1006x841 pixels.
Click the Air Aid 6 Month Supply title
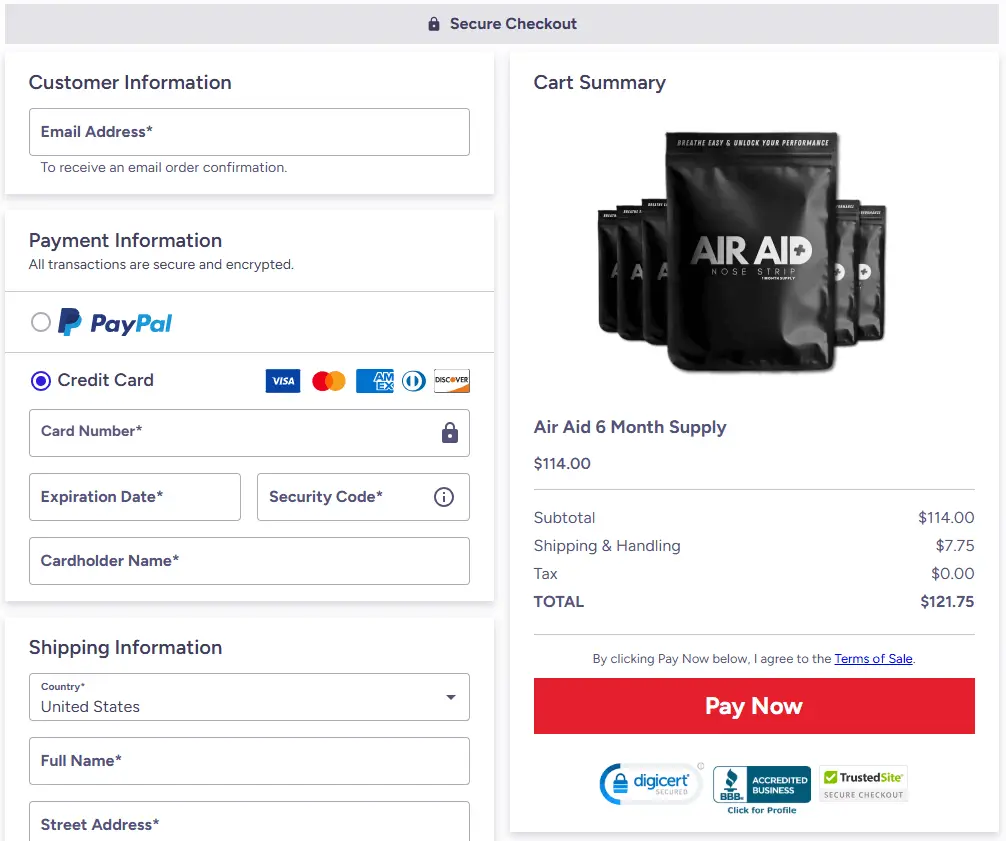pyautogui.click(x=630, y=427)
